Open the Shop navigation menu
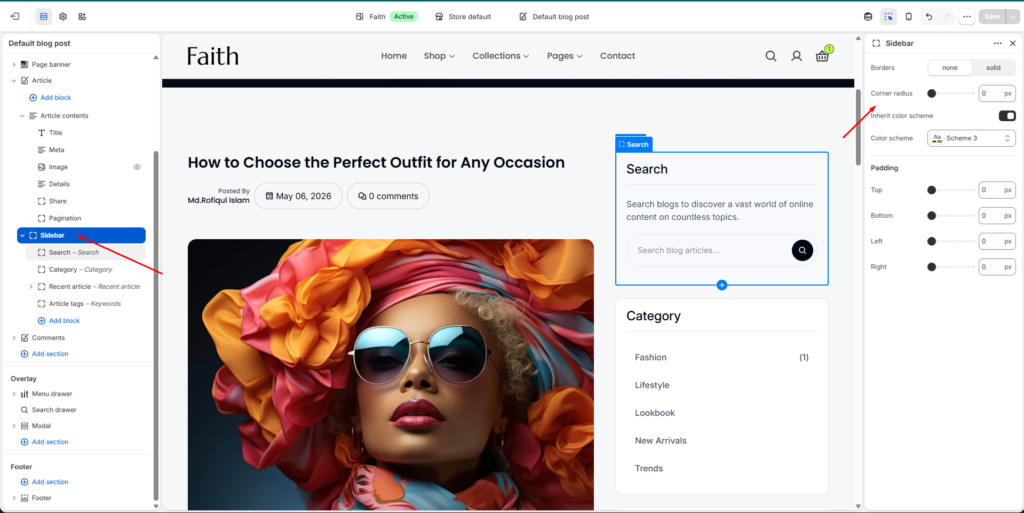The width and height of the screenshot is (1024, 513). pyautogui.click(x=439, y=56)
